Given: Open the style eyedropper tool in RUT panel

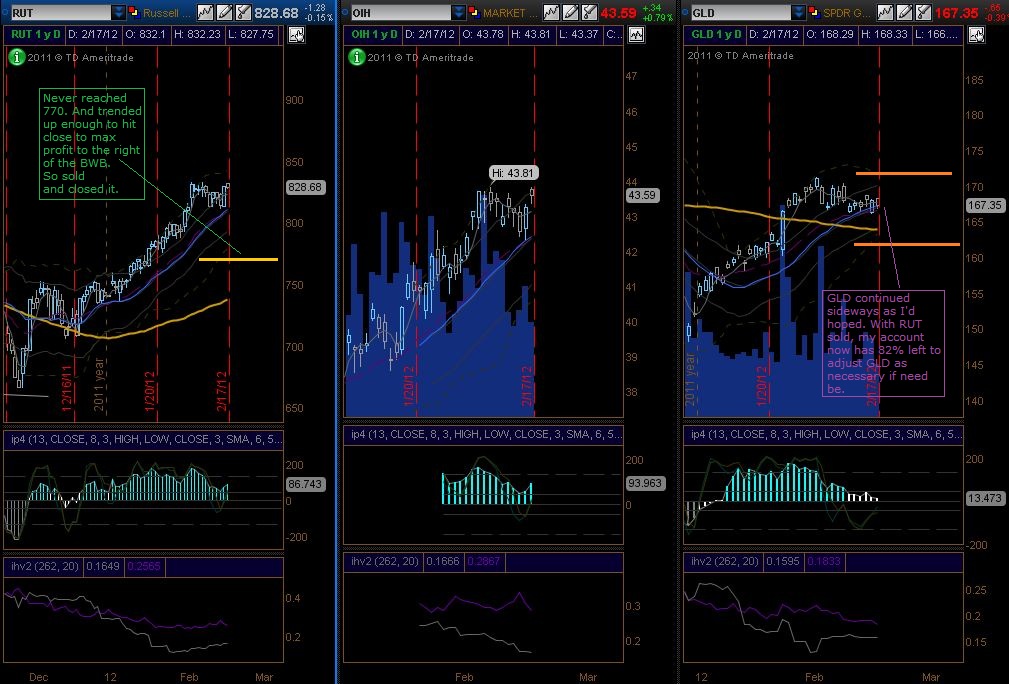Looking at the screenshot, I should point(243,12).
